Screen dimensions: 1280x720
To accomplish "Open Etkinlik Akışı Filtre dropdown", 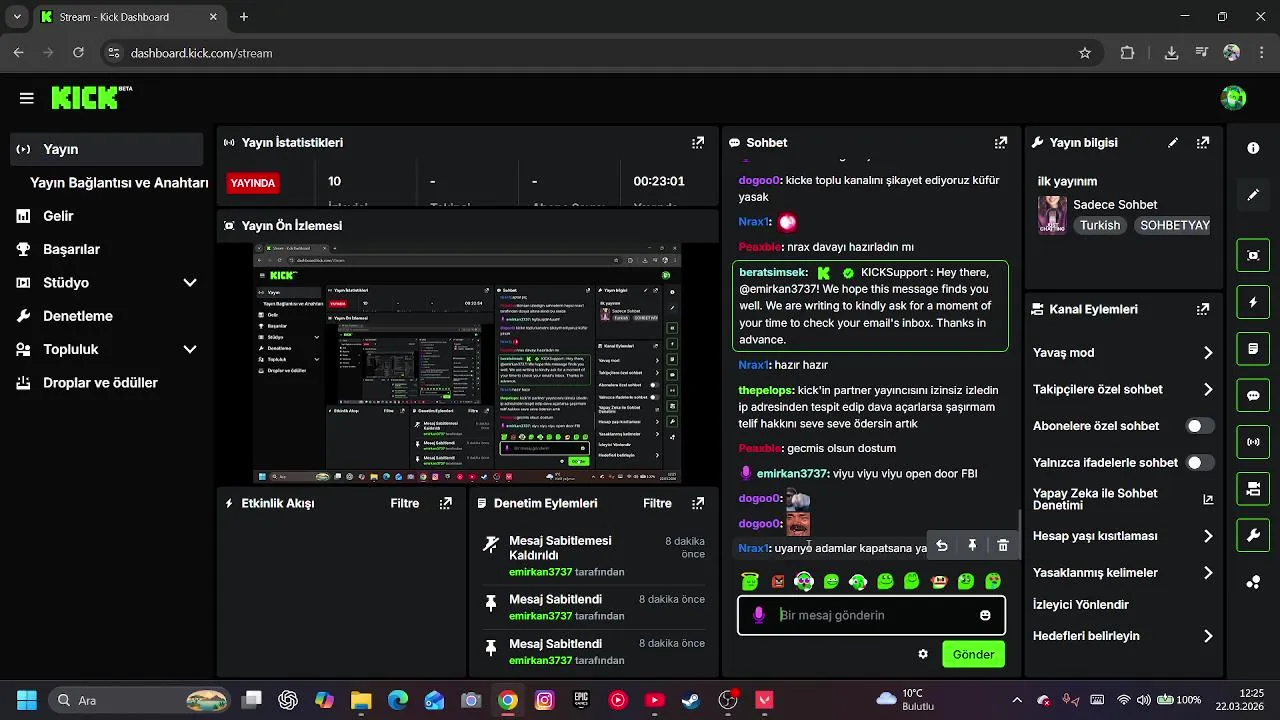I will click(x=405, y=503).
